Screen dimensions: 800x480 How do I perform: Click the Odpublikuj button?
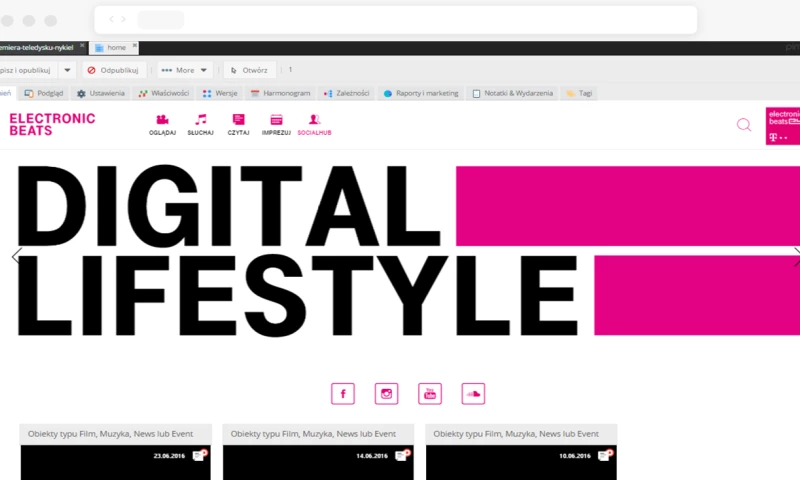(x=113, y=70)
